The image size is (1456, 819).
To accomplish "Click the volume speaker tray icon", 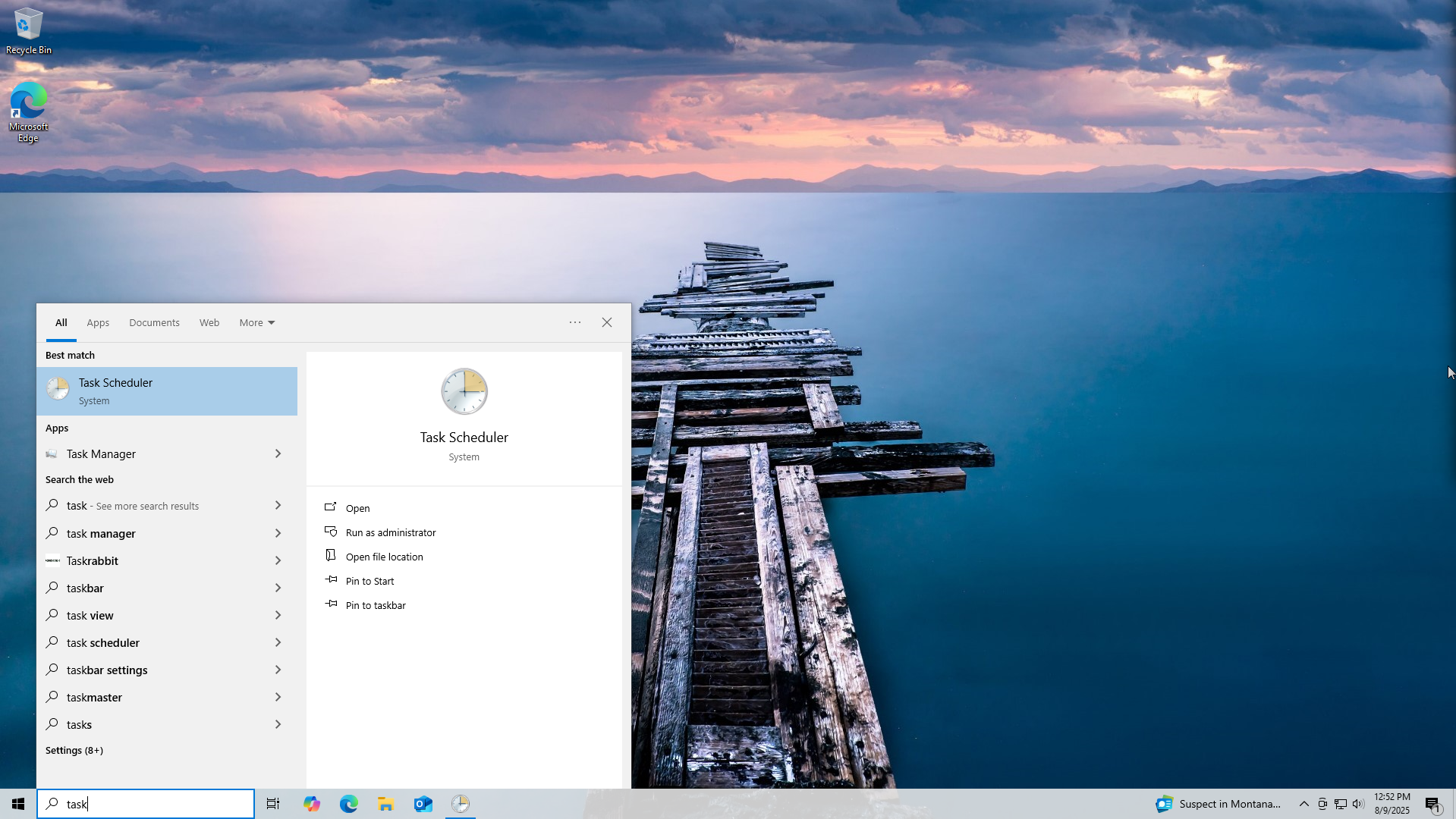I will 1358,804.
